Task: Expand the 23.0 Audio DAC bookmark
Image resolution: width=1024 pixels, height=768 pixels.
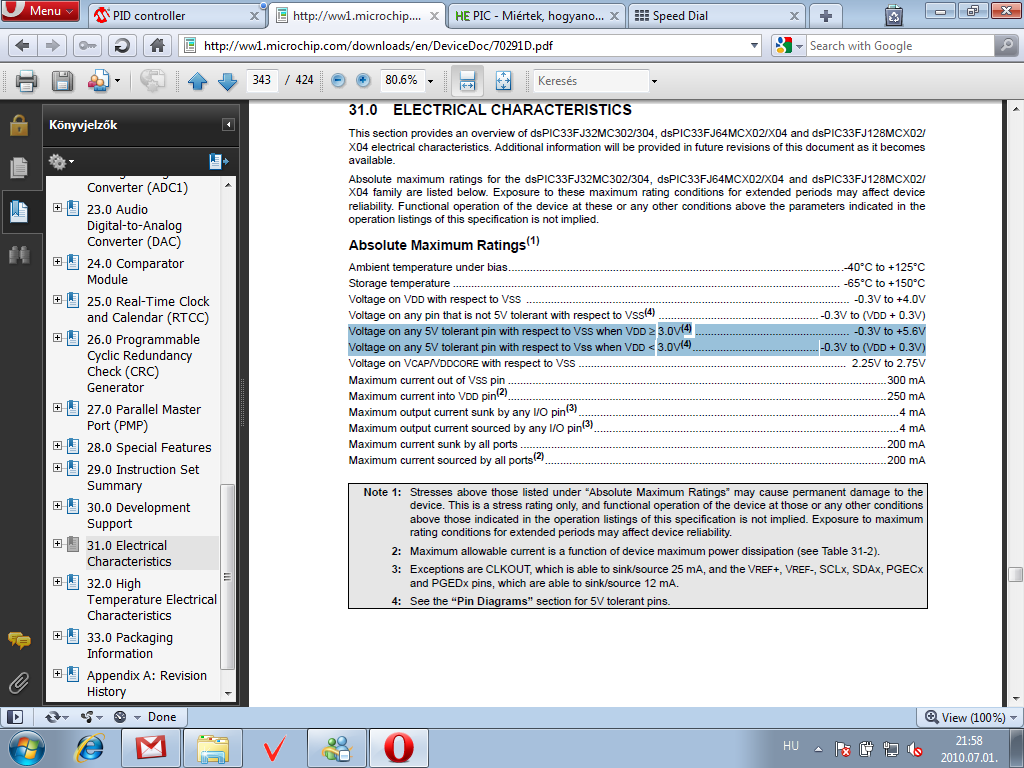Action: click(x=57, y=208)
